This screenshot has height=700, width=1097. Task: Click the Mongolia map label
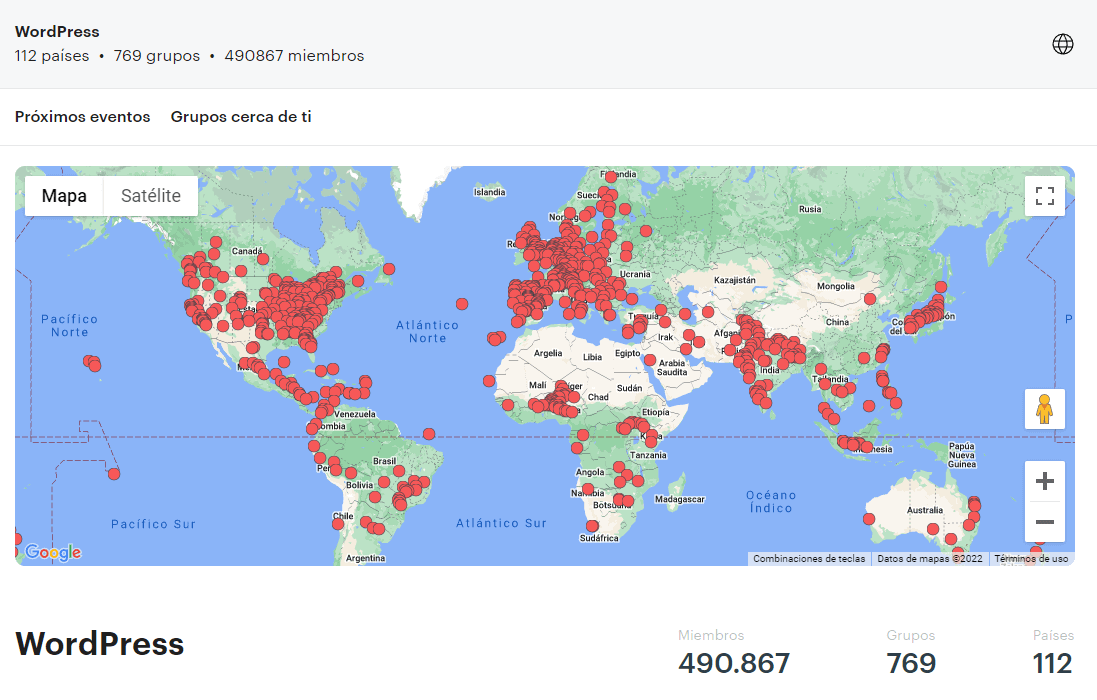pos(836,286)
